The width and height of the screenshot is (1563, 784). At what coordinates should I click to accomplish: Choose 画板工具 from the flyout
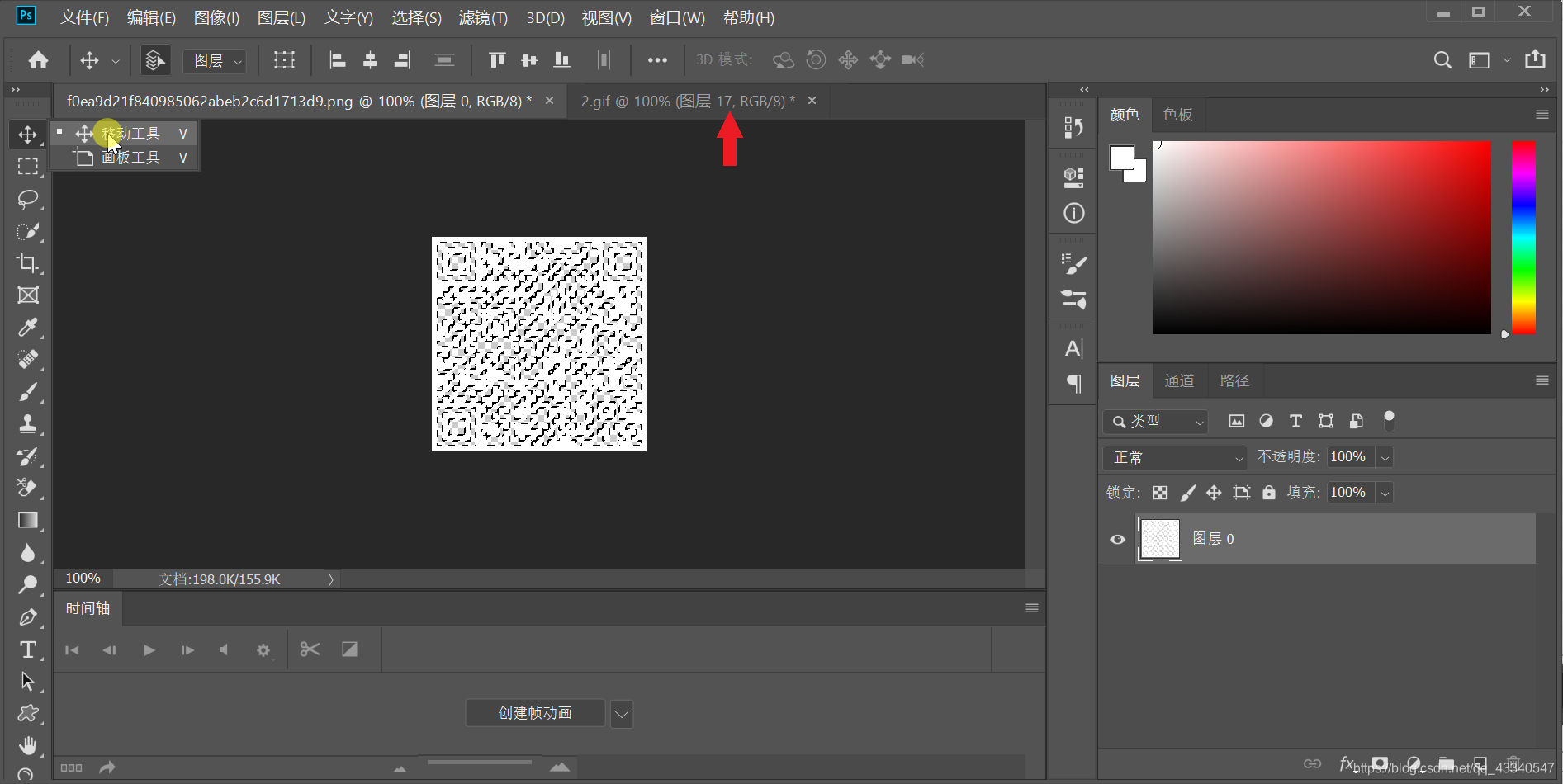click(x=125, y=158)
